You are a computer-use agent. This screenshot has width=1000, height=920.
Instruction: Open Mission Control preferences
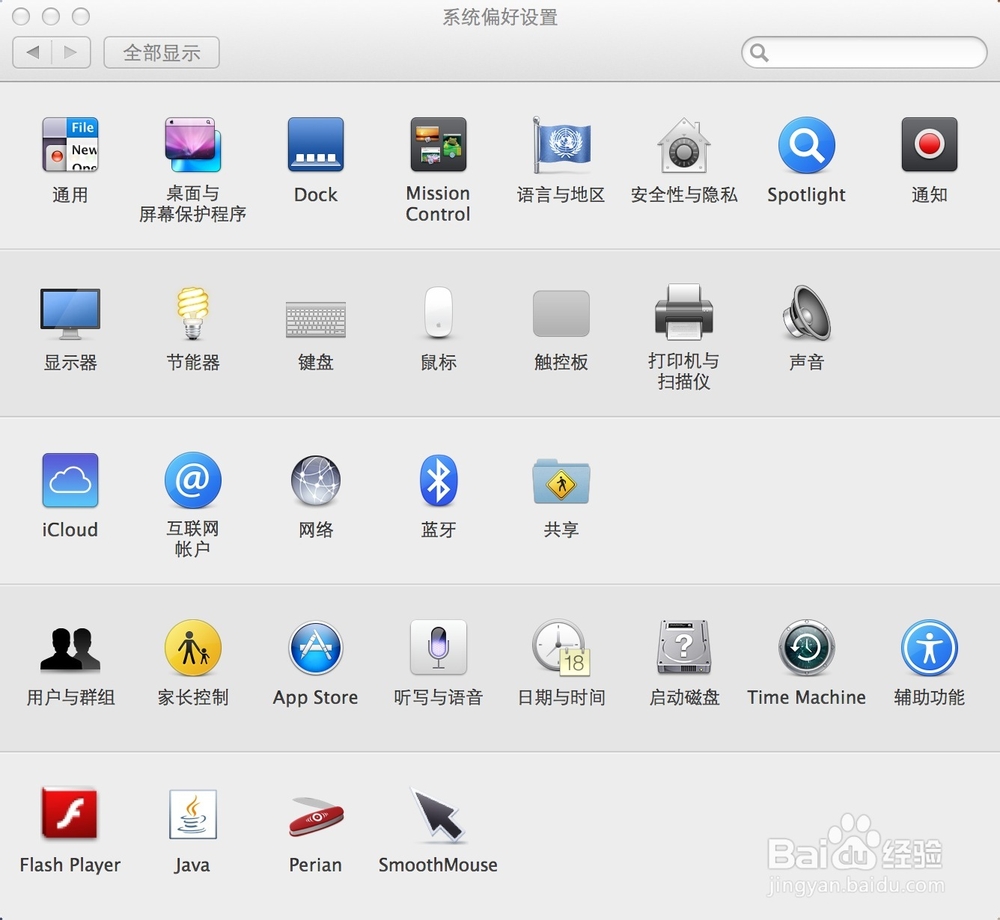[438, 145]
